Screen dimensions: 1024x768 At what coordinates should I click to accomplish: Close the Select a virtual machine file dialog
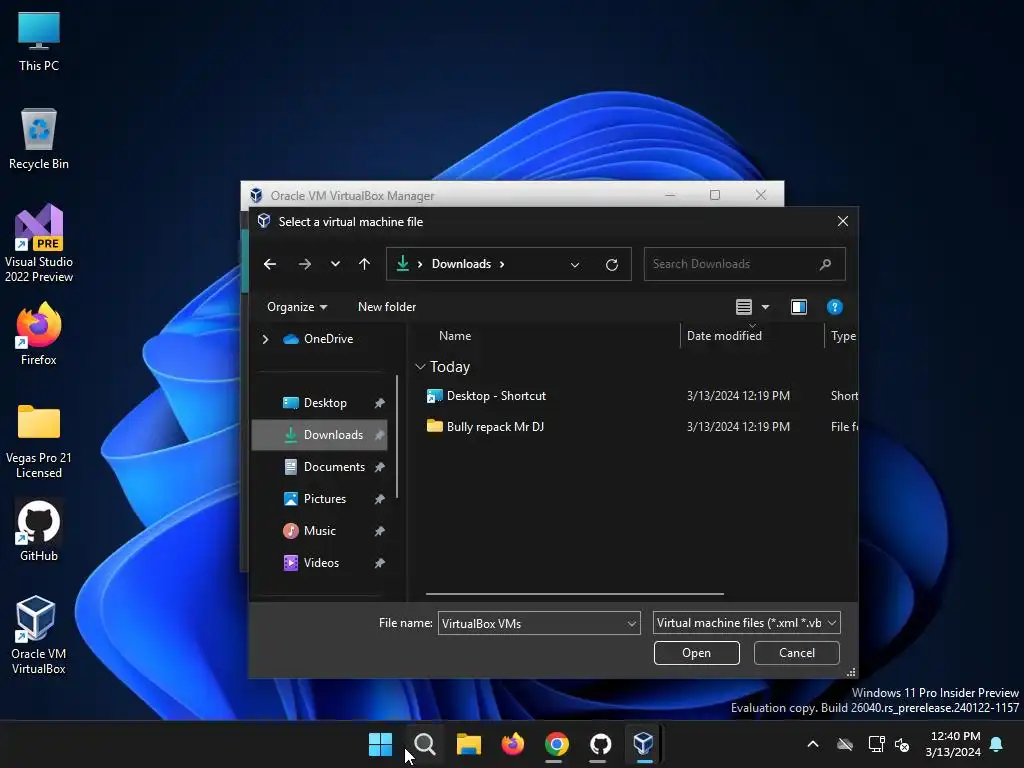842,221
